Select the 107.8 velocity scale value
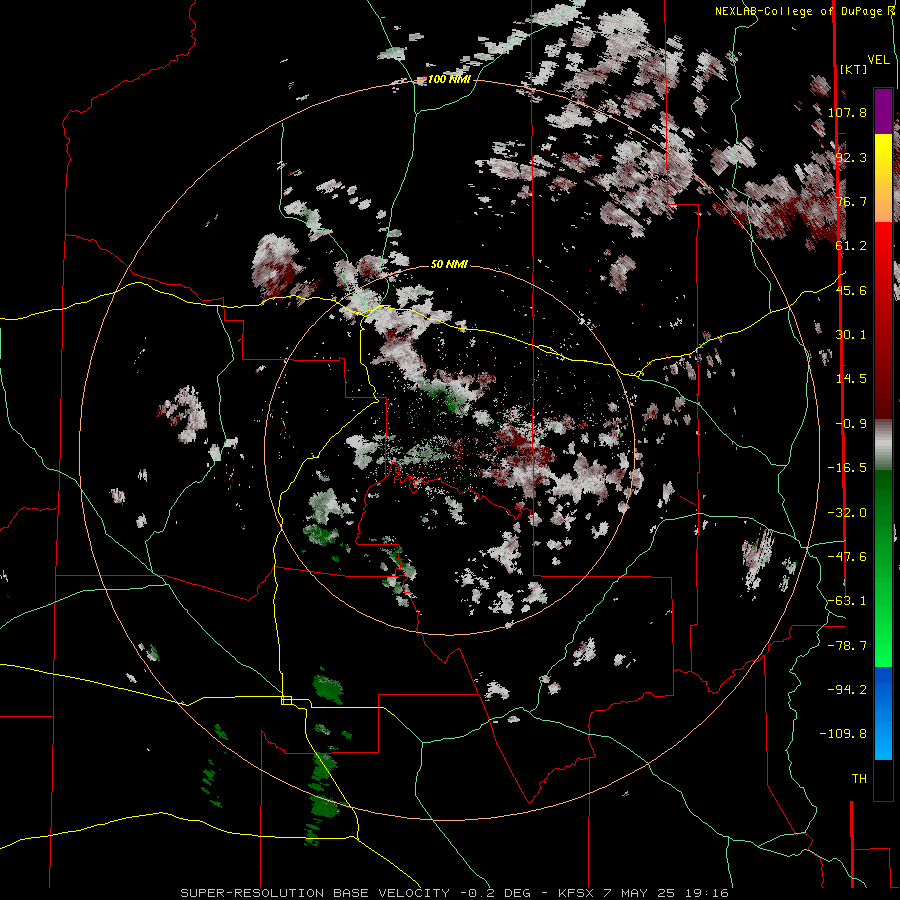900x900 pixels. click(847, 112)
